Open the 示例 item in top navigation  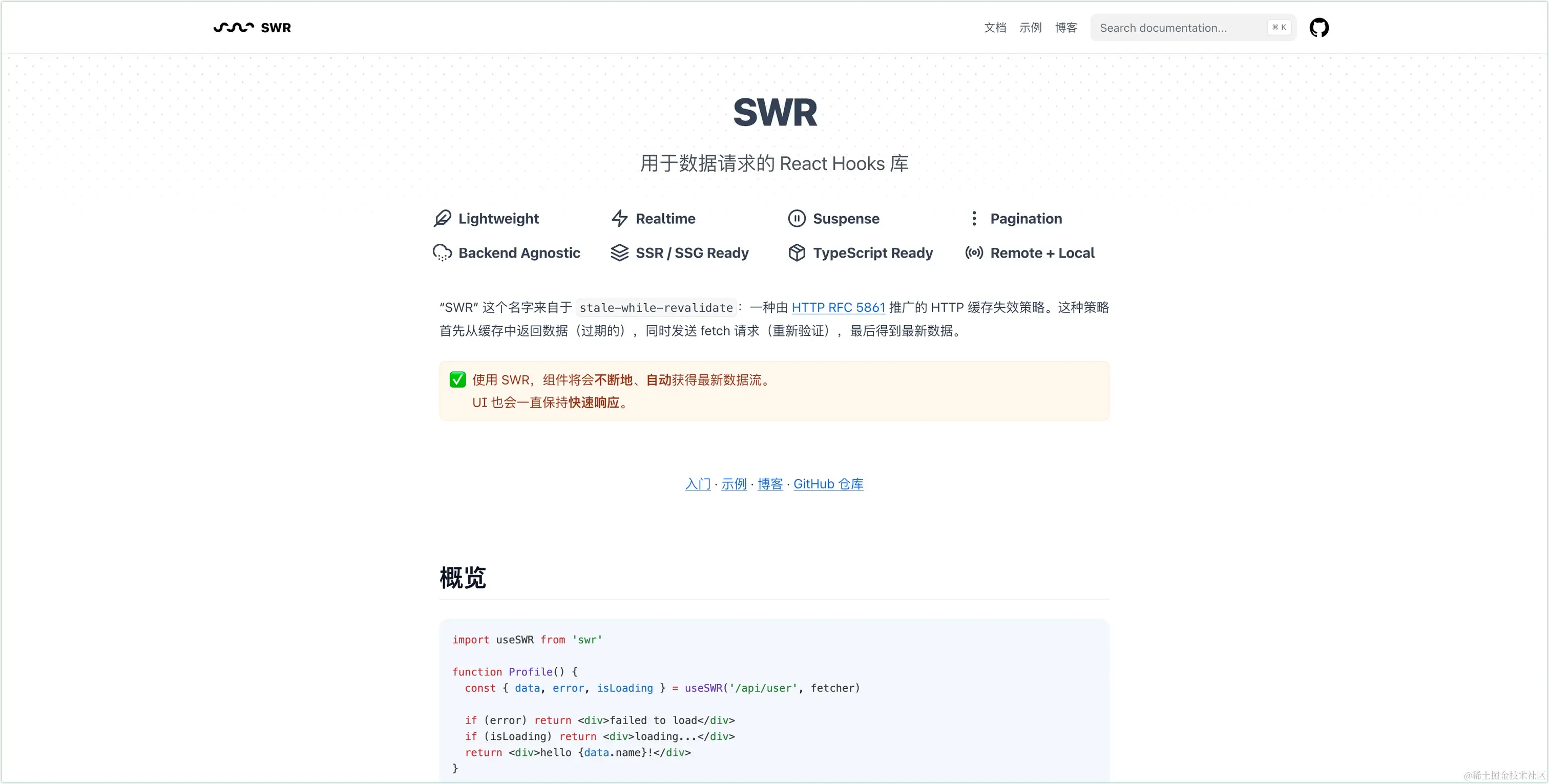point(1030,28)
